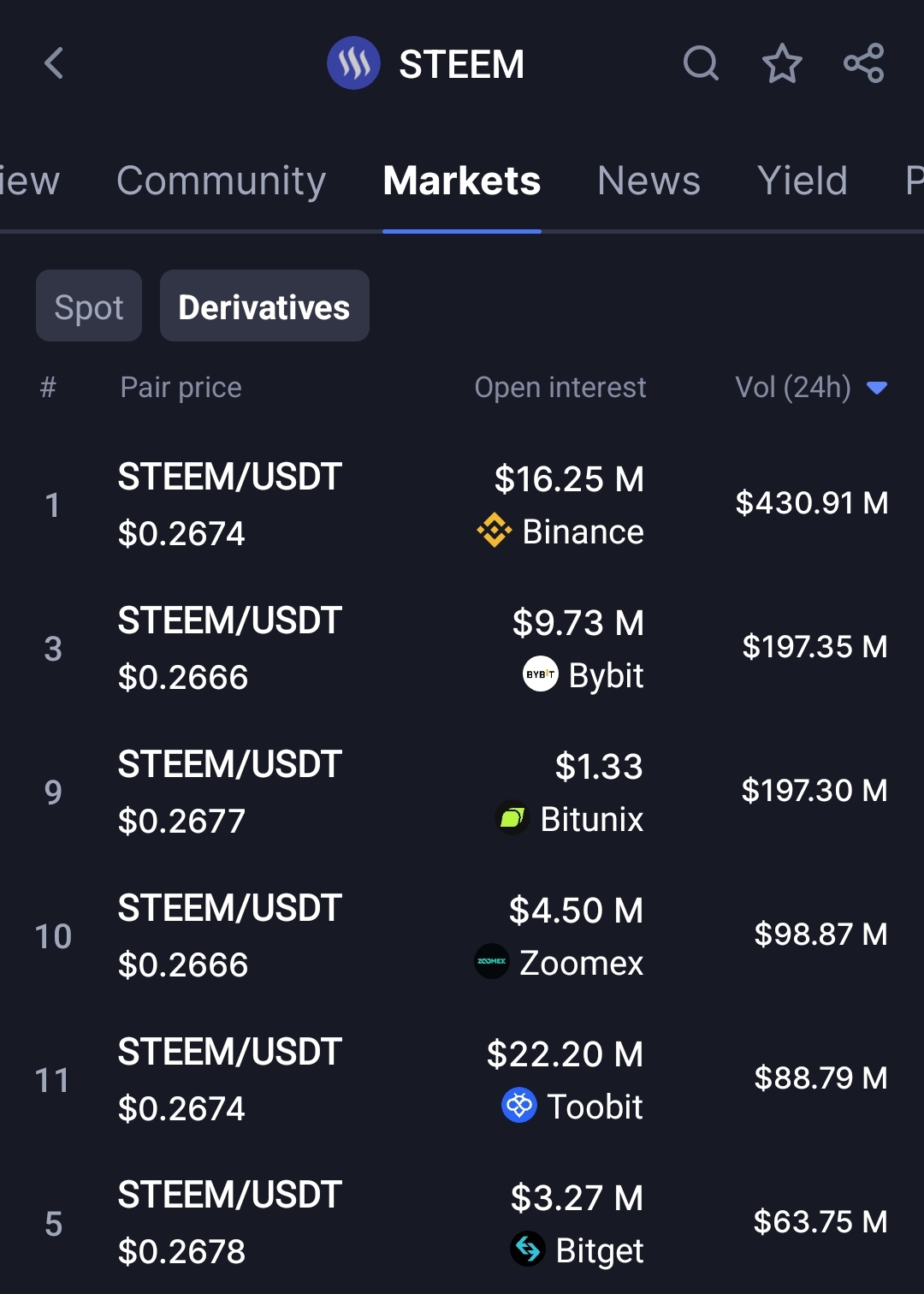Viewport: 924px width, 1294px height.
Task: Tap the back arrow icon
Action: pyautogui.click(x=54, y=63)
